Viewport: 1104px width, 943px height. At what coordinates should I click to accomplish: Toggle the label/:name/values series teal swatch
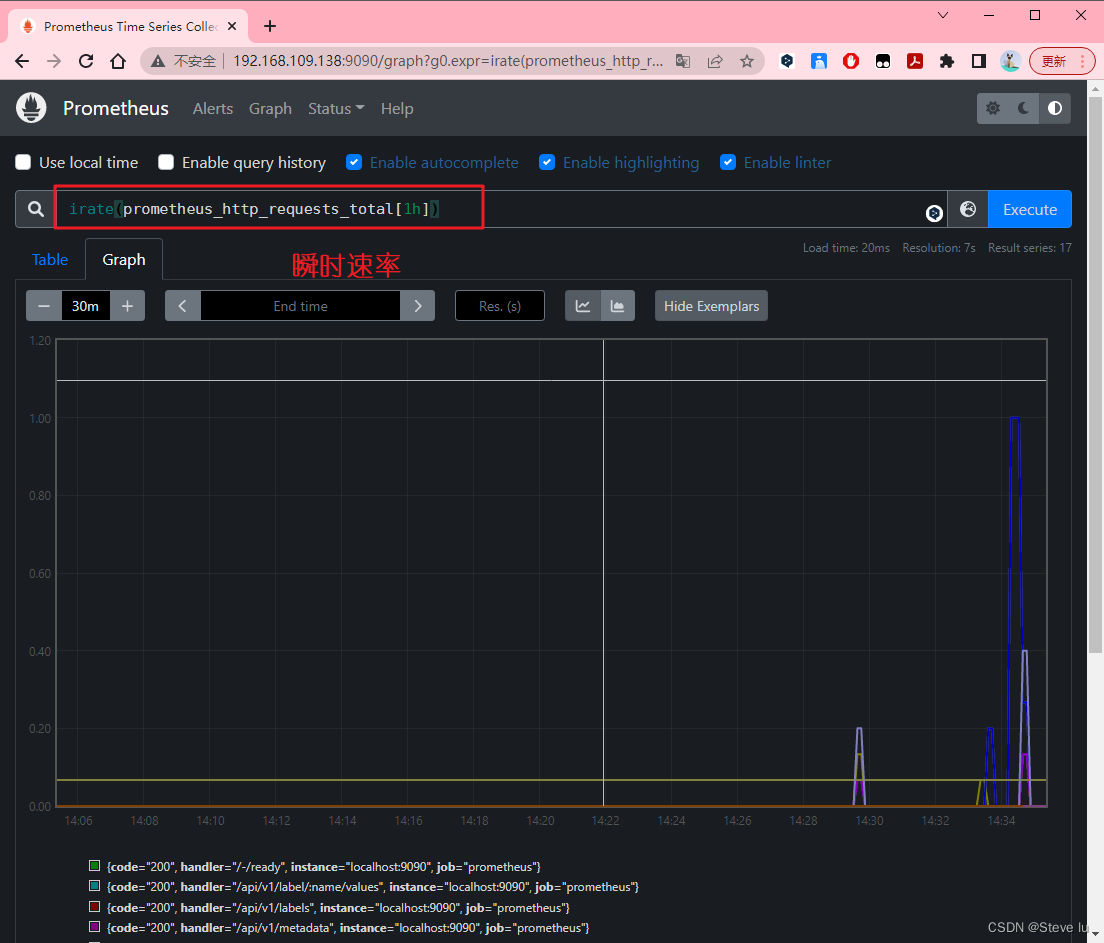[94, 885]
